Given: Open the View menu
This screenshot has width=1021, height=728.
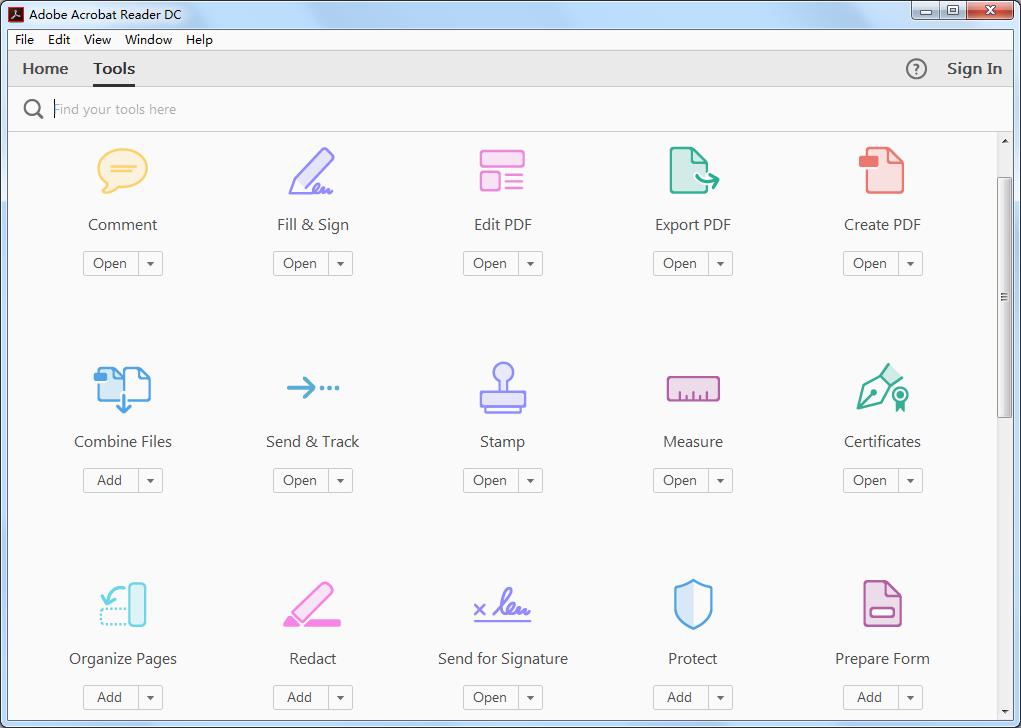Looking at the screenshot, I should pos(97,40).
